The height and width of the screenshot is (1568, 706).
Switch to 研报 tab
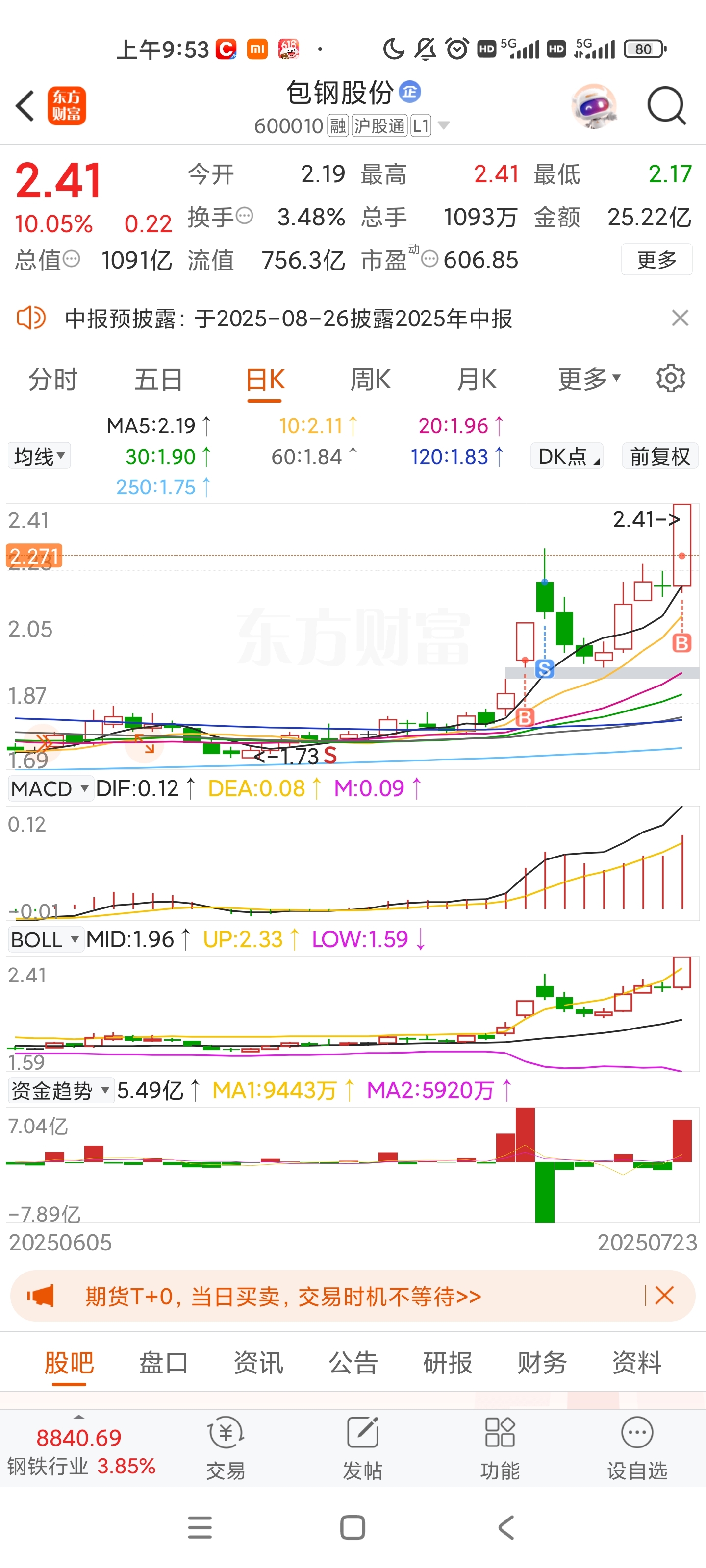pos(448,1363)
